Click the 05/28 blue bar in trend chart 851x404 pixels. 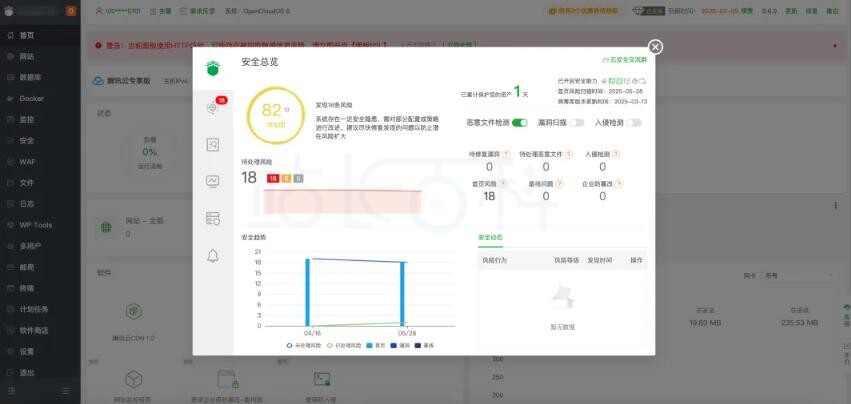tap(402, 294)
